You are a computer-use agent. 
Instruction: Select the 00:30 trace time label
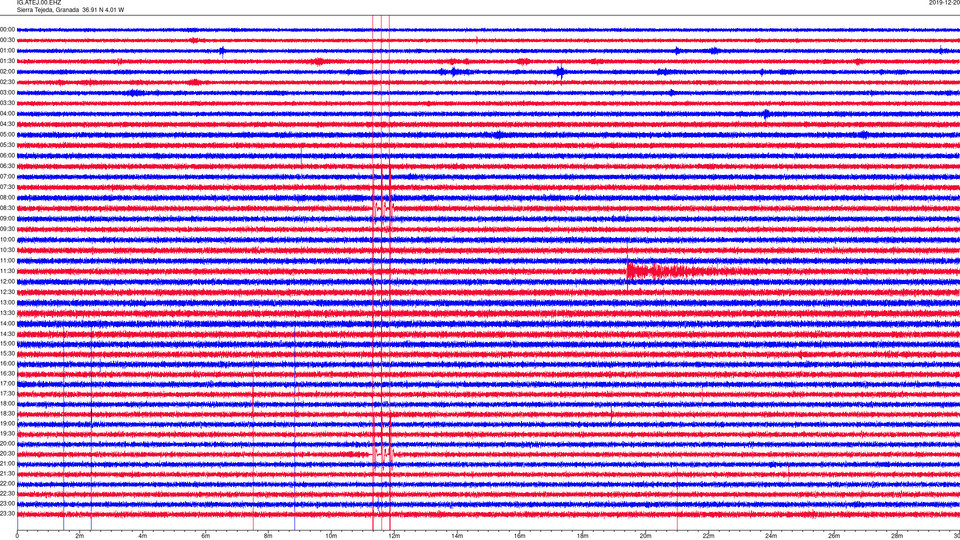(8, 40)
